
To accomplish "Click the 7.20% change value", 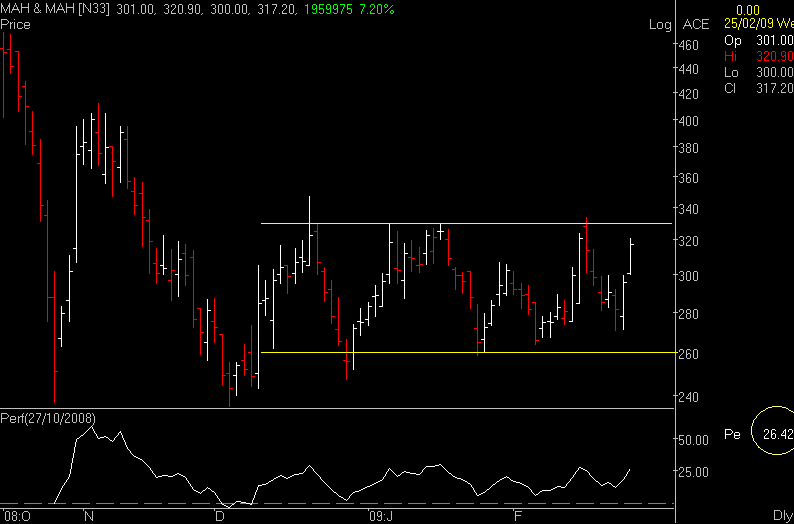I will pyautogui.click(x=375, y=9).
